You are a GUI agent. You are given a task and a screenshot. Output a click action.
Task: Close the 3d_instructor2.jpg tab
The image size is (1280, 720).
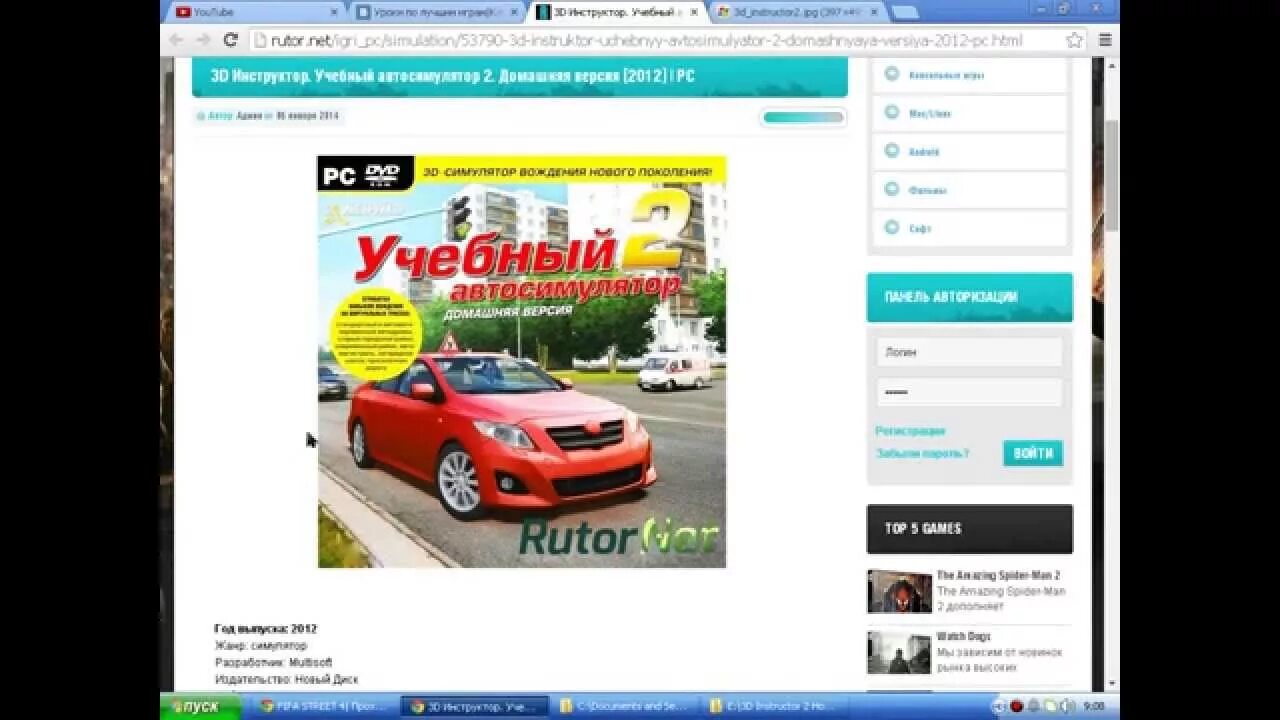click(x=873, y=12)
